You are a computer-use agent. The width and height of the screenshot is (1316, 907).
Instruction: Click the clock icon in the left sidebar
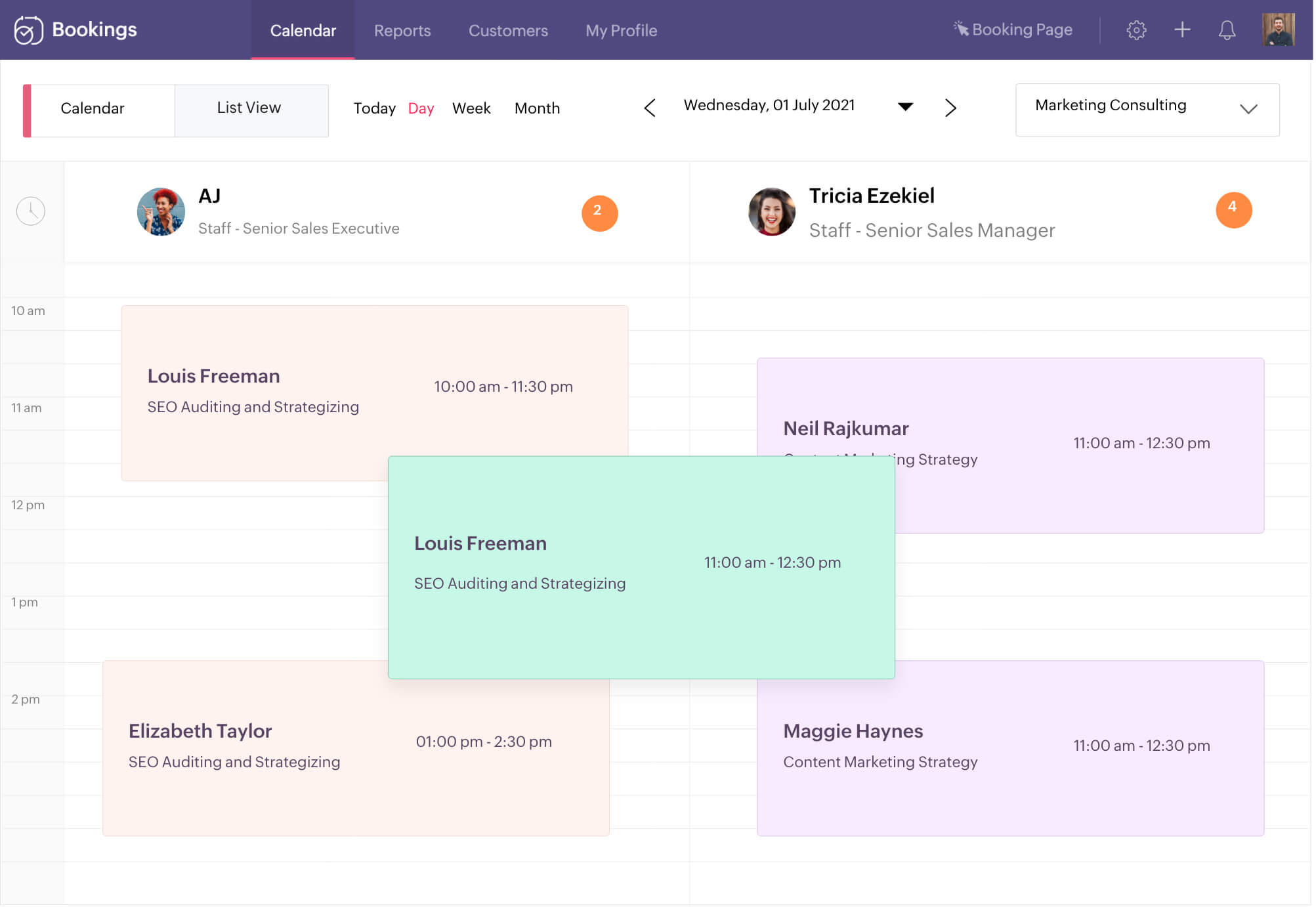pos(31,211)
